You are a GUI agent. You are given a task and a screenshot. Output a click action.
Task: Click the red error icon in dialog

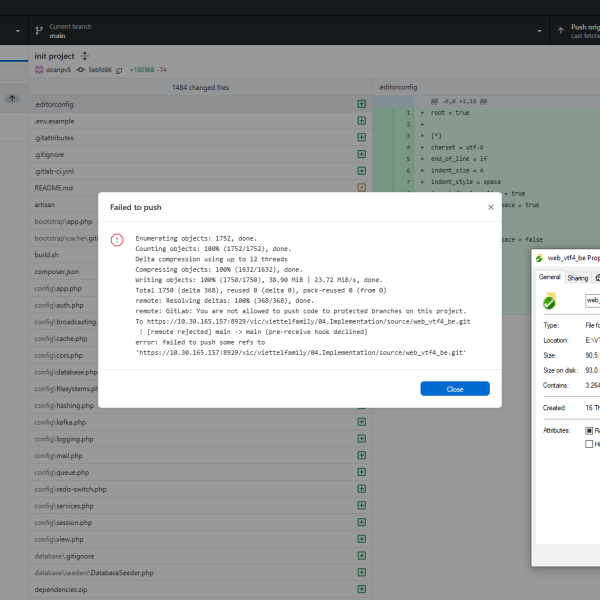click(117, 240)
